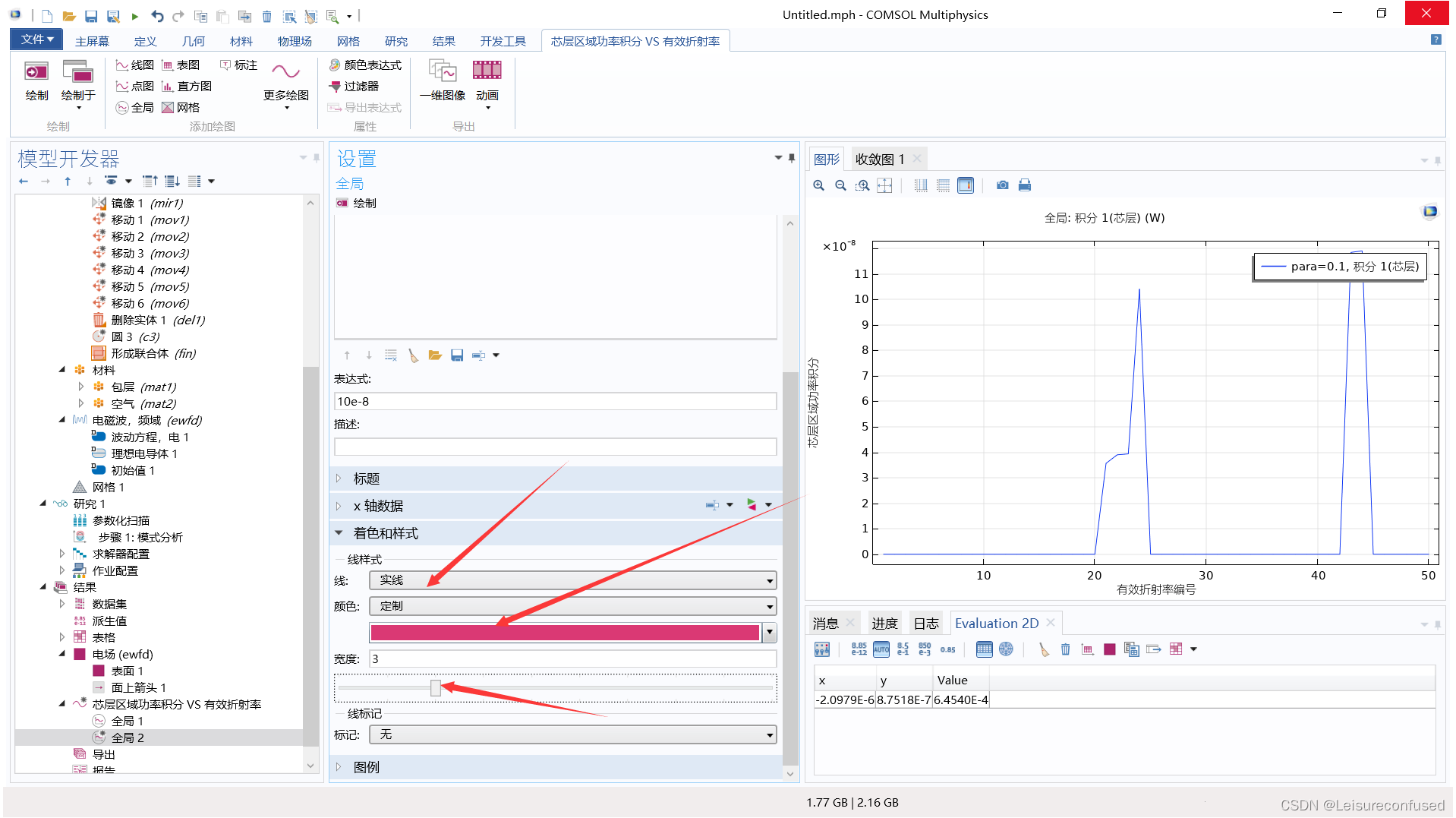Click the custom pink color swatch
This screenshot has width=1456, height=818.
(x=565, y=633)
